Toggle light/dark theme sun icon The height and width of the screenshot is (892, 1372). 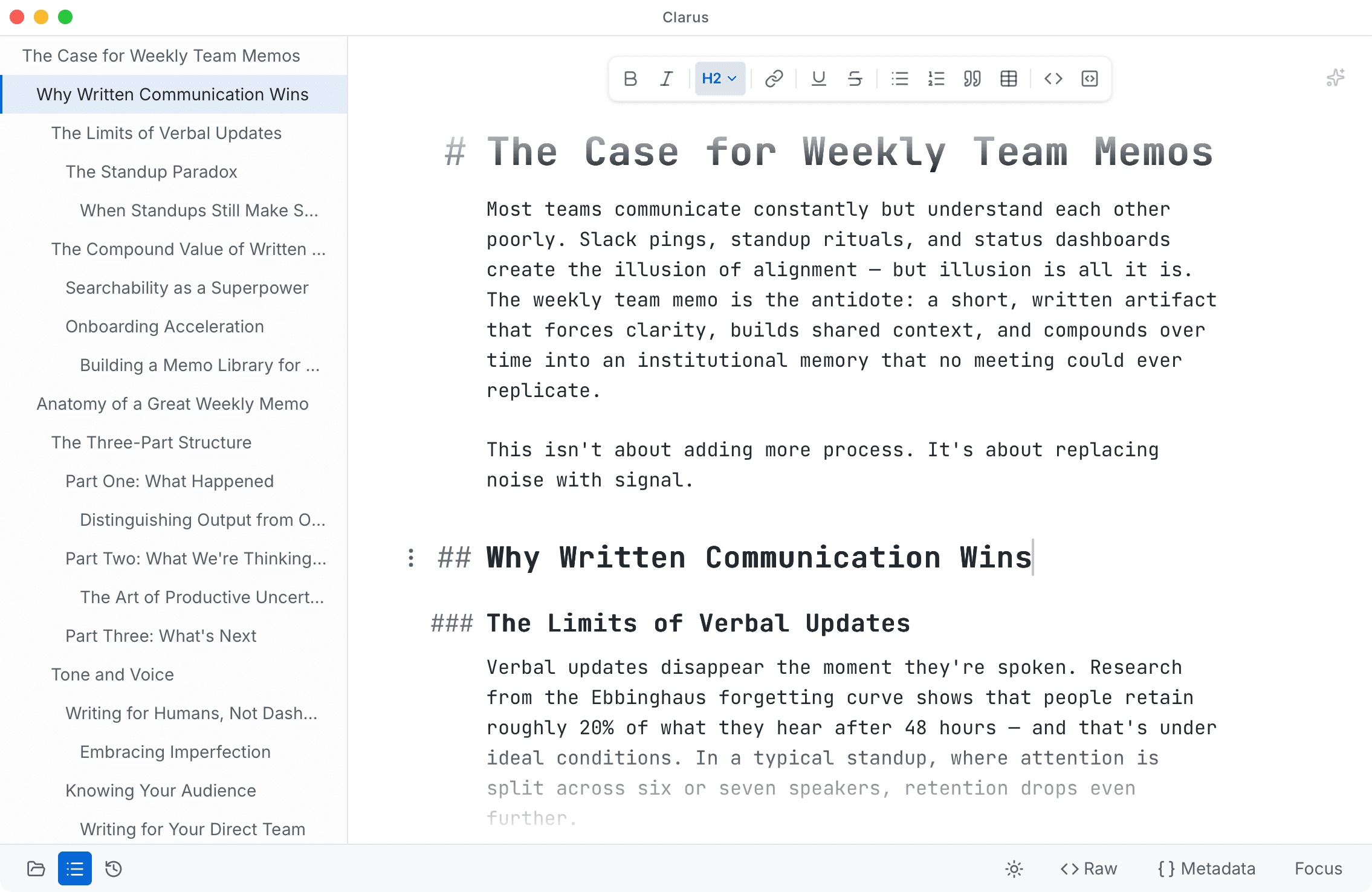tap(1014, 868)
